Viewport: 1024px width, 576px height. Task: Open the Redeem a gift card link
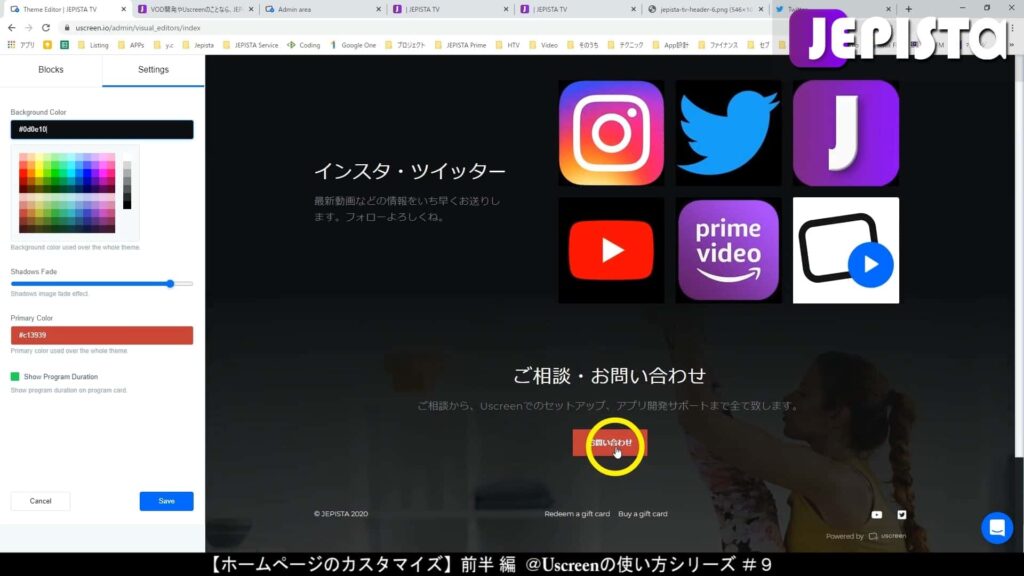click(x=577, y=514)
